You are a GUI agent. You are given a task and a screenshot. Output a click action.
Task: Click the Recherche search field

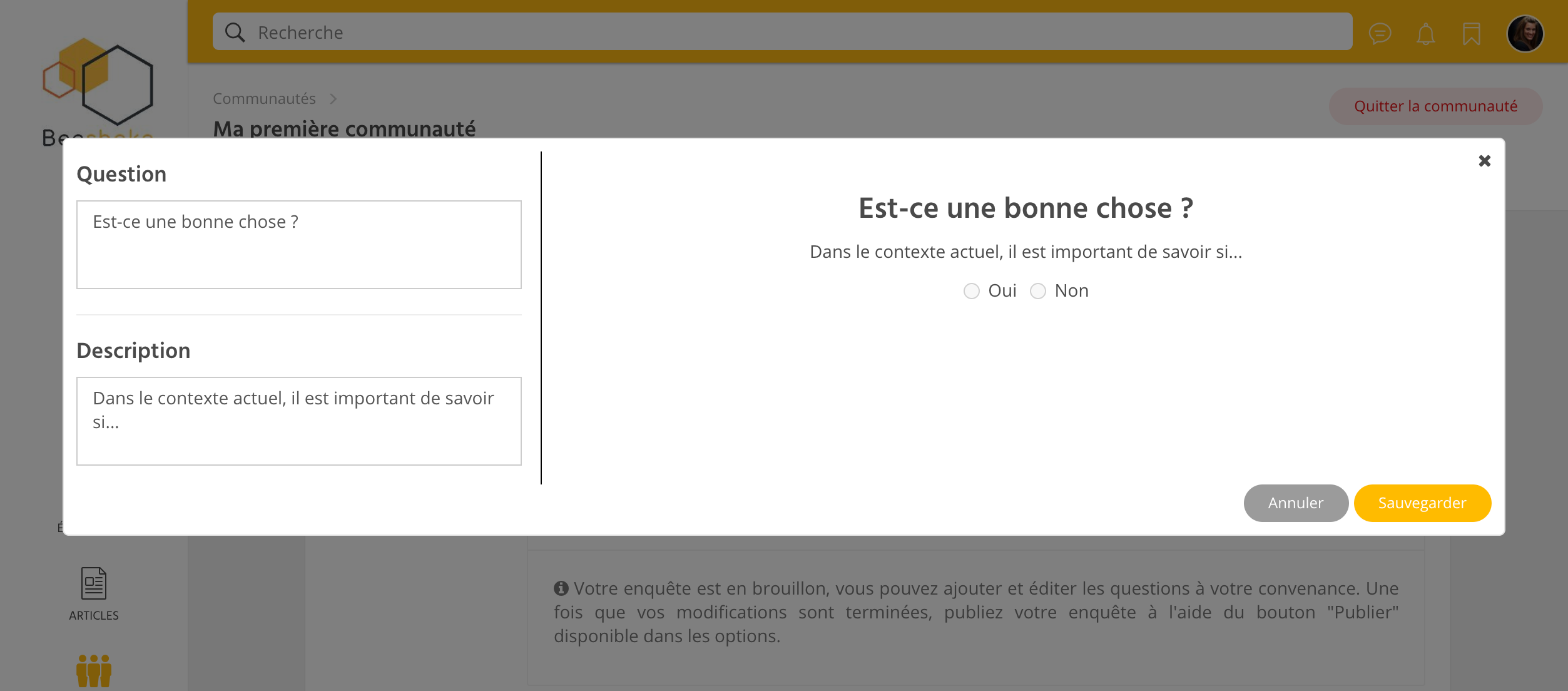click(782, 33)
